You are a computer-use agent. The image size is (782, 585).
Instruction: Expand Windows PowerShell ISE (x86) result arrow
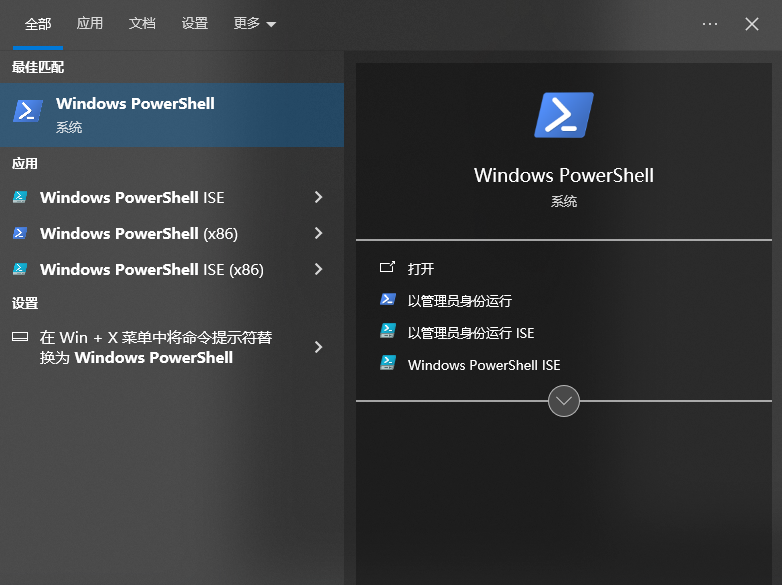tap(319, 269)
